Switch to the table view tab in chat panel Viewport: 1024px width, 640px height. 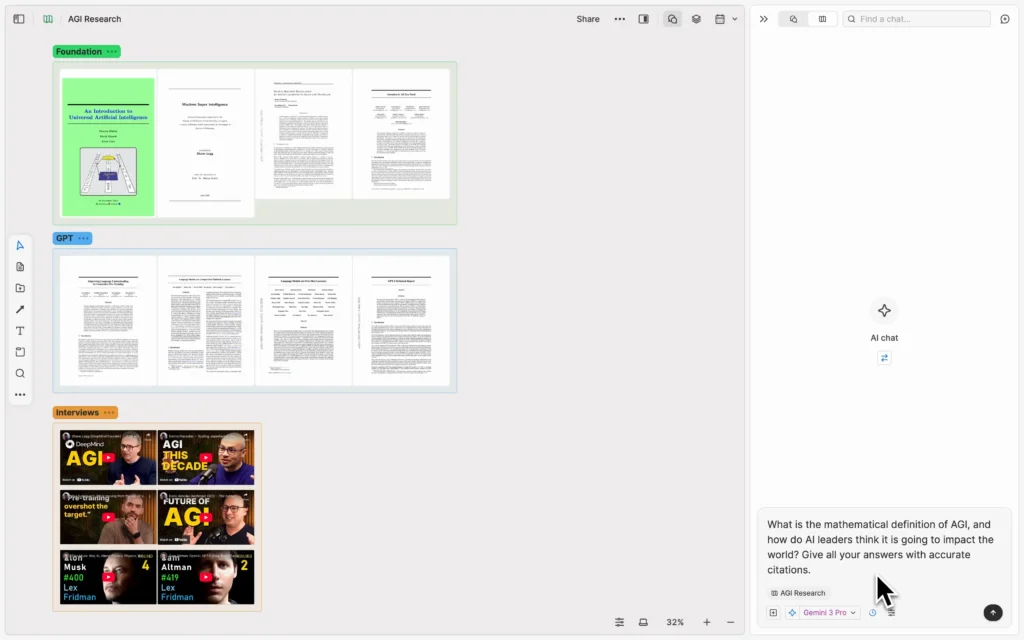822,18
